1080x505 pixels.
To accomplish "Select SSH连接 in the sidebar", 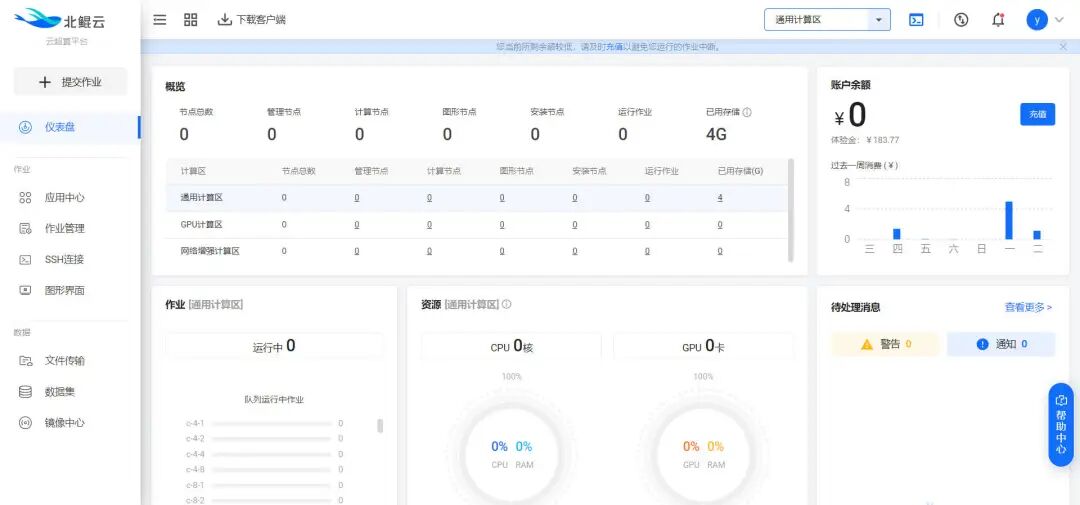I will click(x=65, y=260).
